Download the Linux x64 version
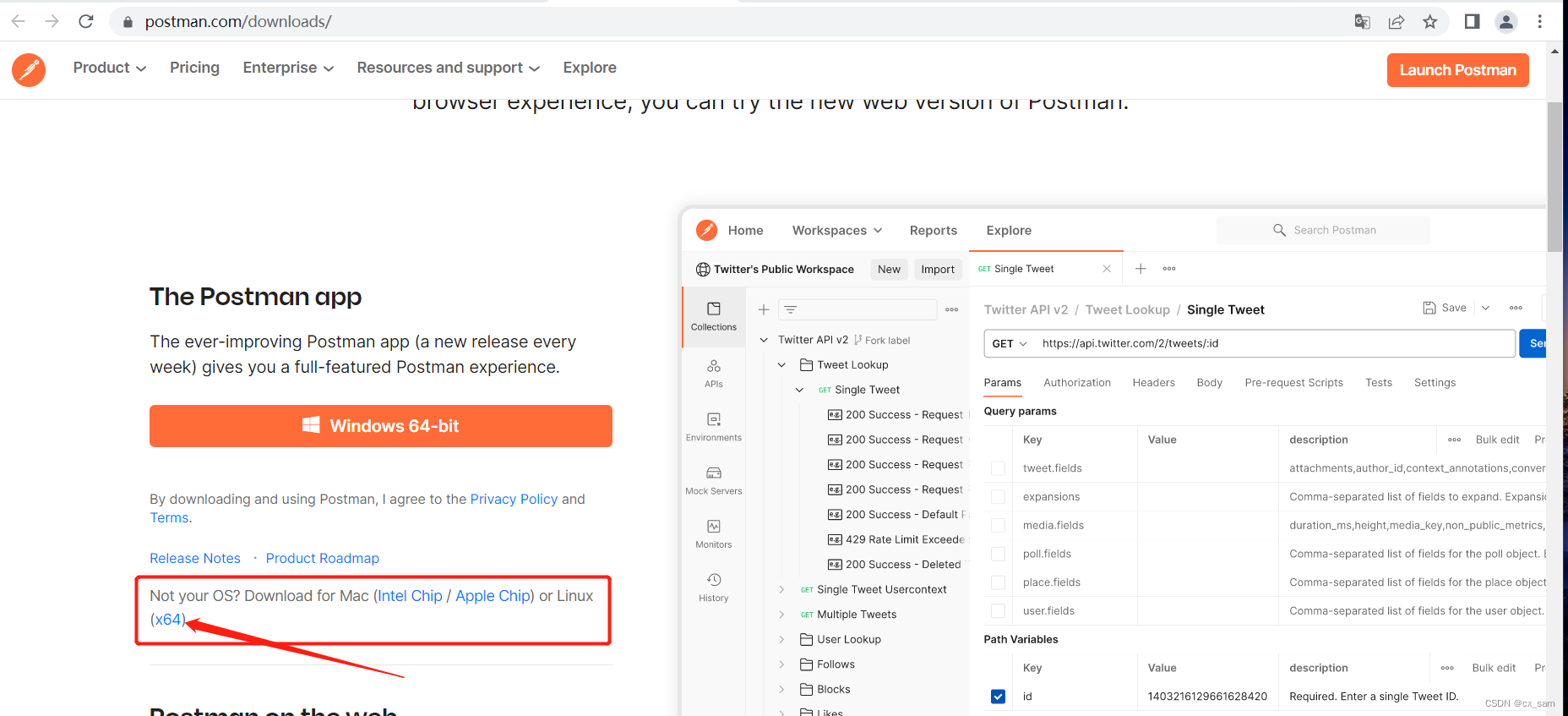The image size is (1568, 716). [167, 620]
